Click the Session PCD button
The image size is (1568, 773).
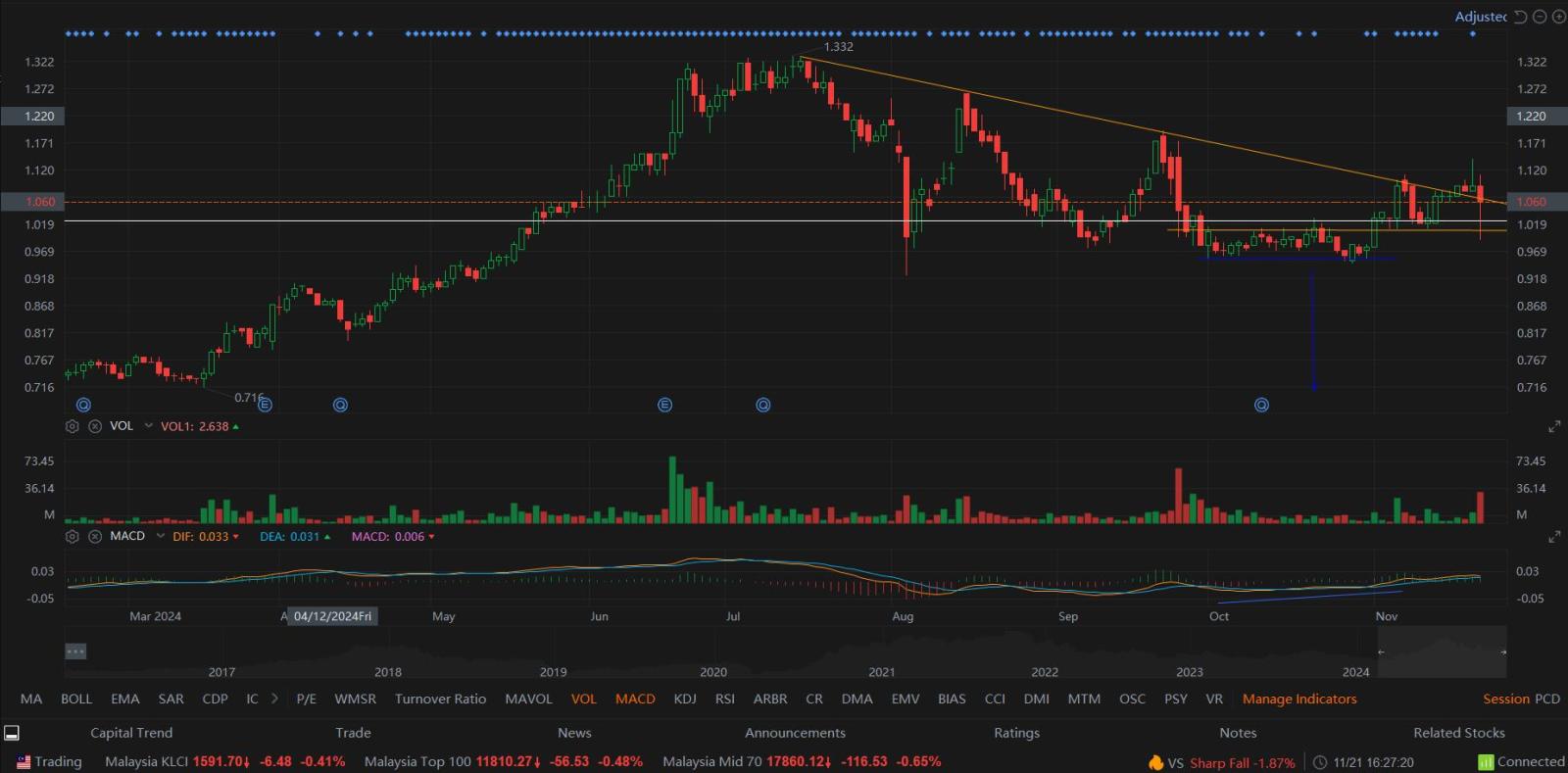(x=1521, y=700)
